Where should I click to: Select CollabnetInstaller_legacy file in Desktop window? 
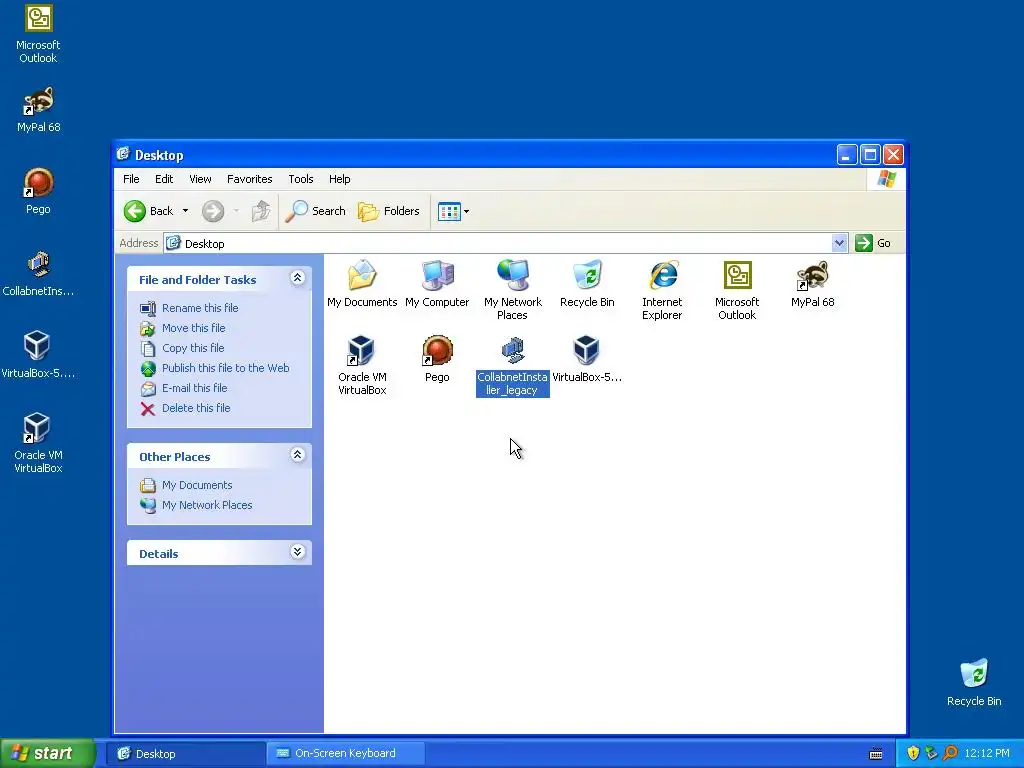point(513,366)
